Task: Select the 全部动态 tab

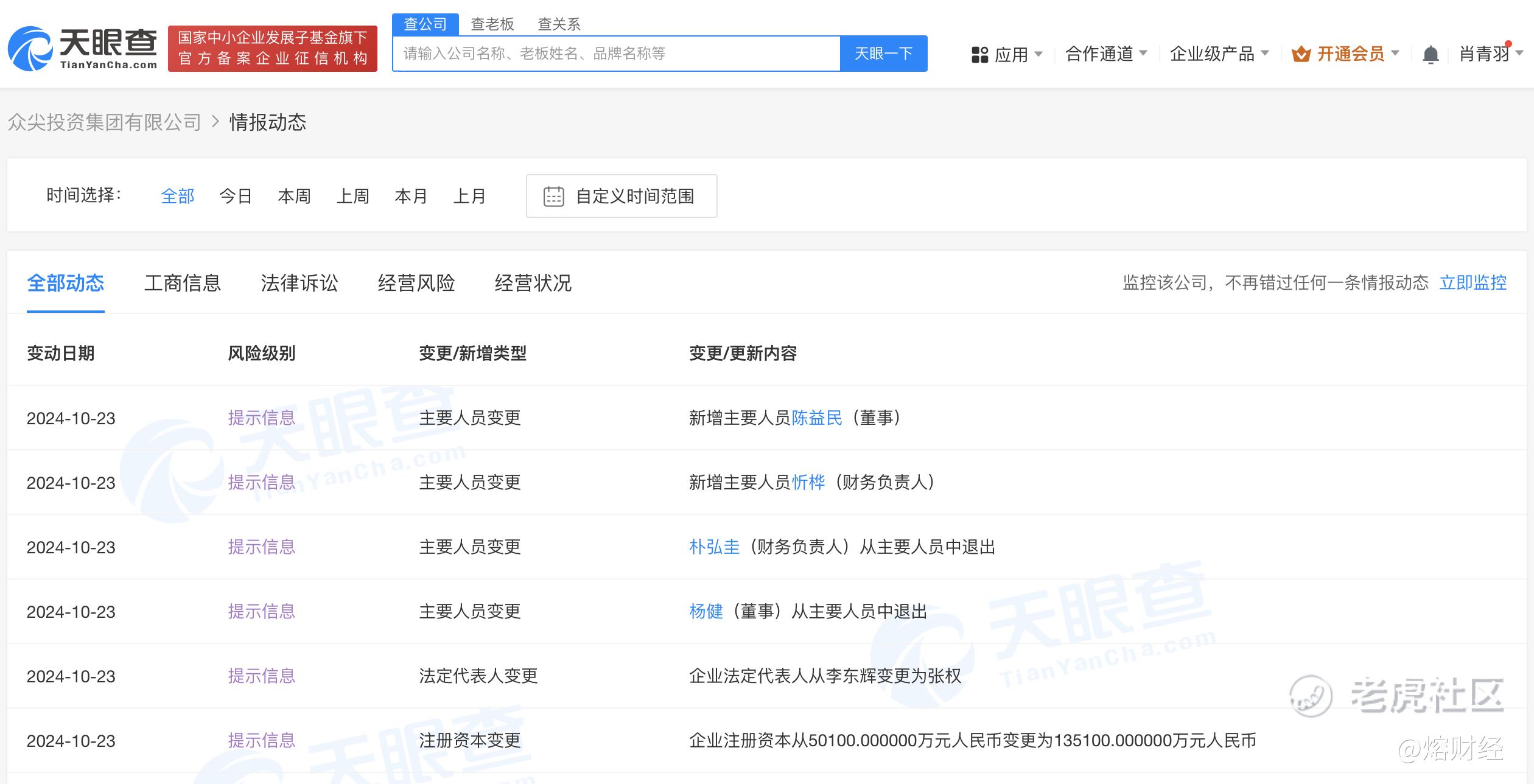Action: [x=66, y=283]
